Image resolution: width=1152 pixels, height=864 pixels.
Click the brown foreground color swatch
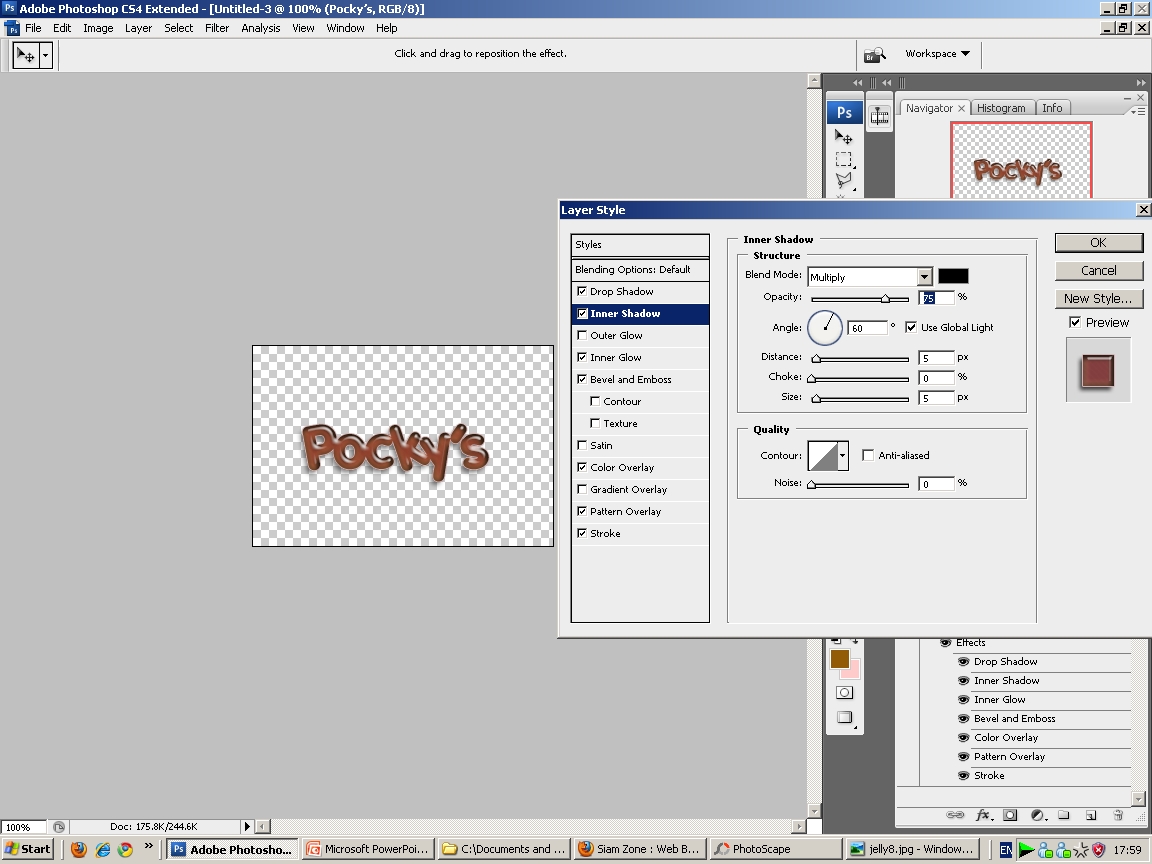[840, 659]
